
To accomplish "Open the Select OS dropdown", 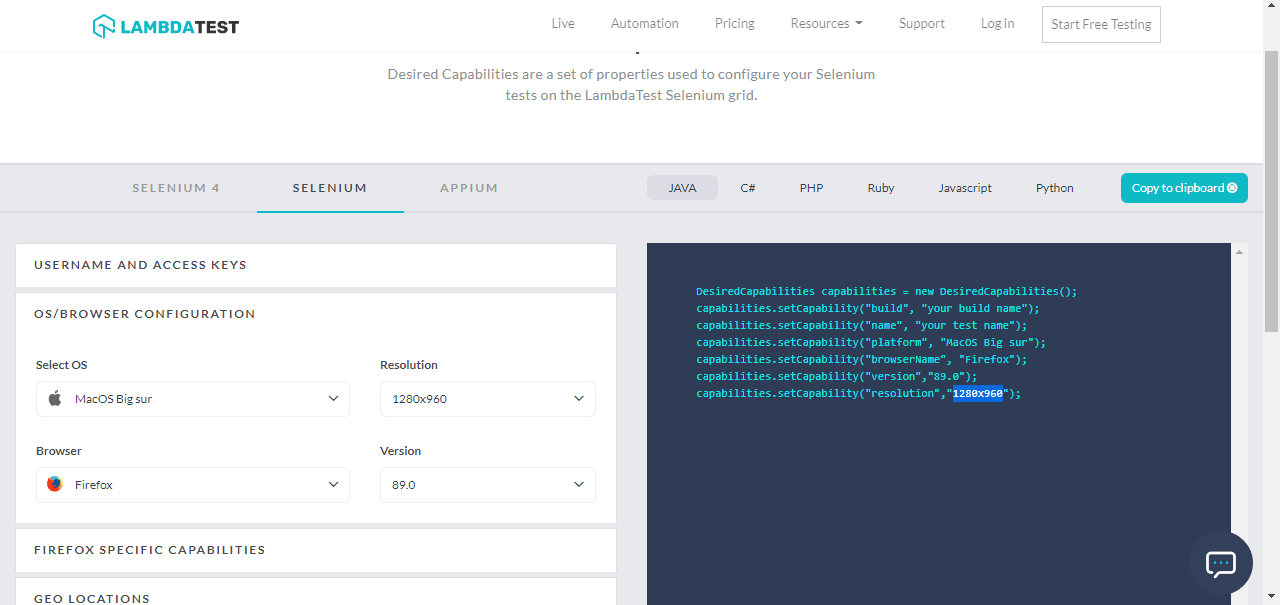I will coord(193,399).
